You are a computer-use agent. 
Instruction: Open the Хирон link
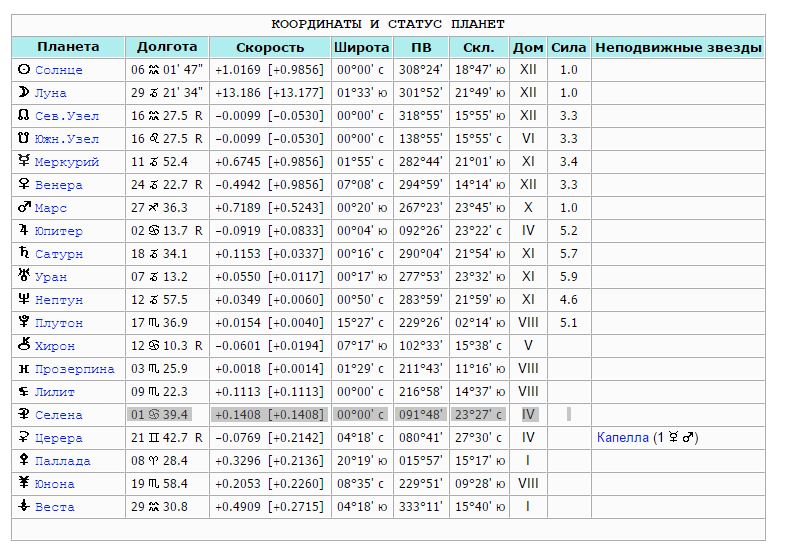55,347
